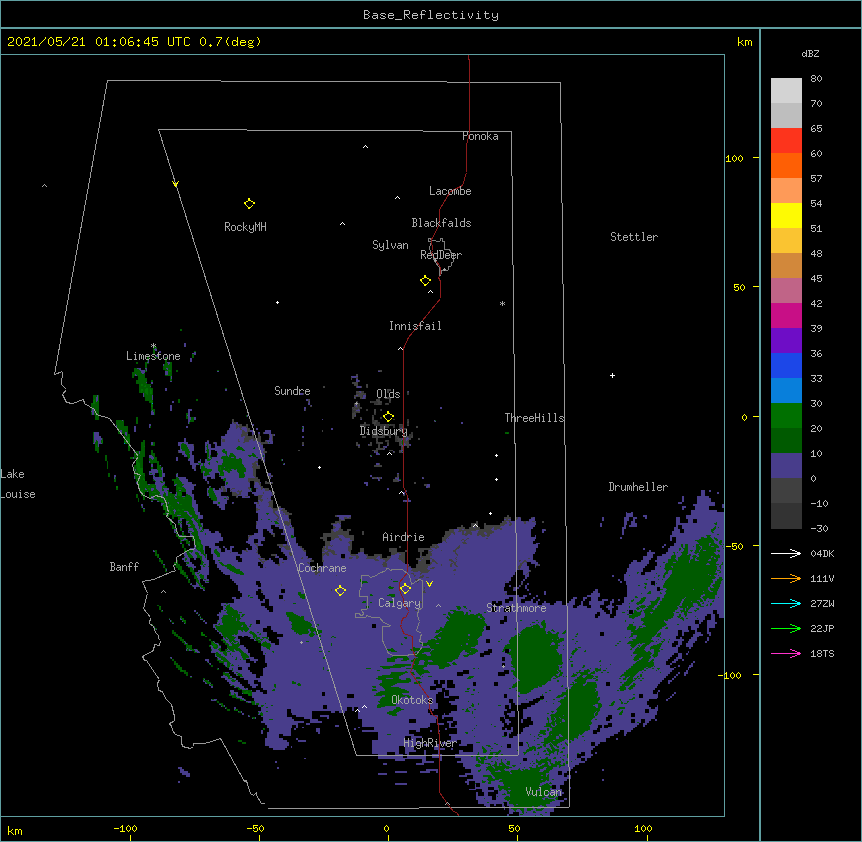The image size is (862, 842).
Task: Click the white 04DK arrow legend icon
Action: coord(786,553)
